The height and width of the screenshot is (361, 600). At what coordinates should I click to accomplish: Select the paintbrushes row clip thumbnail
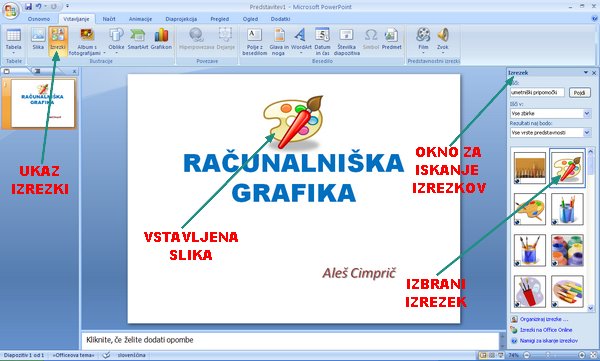pos(530,168)
